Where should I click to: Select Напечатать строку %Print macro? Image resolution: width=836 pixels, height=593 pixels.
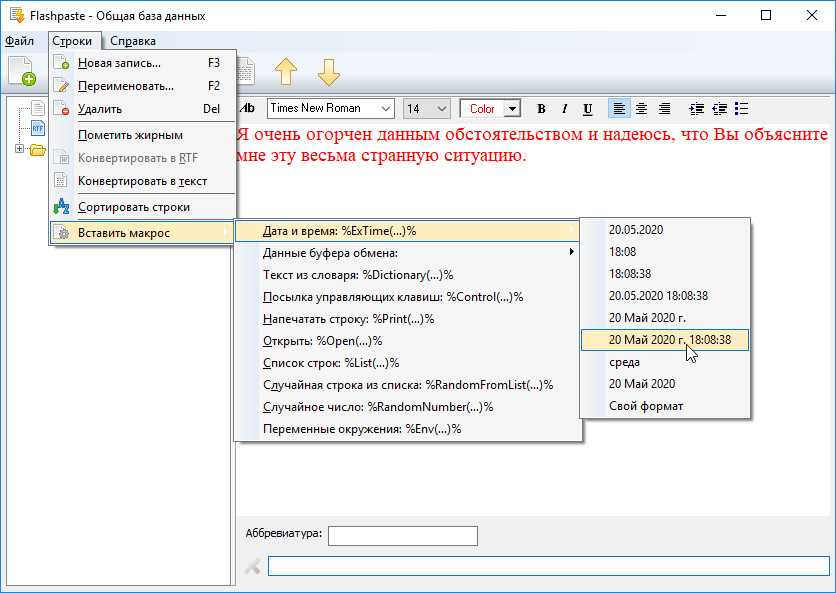coord(408,319)
